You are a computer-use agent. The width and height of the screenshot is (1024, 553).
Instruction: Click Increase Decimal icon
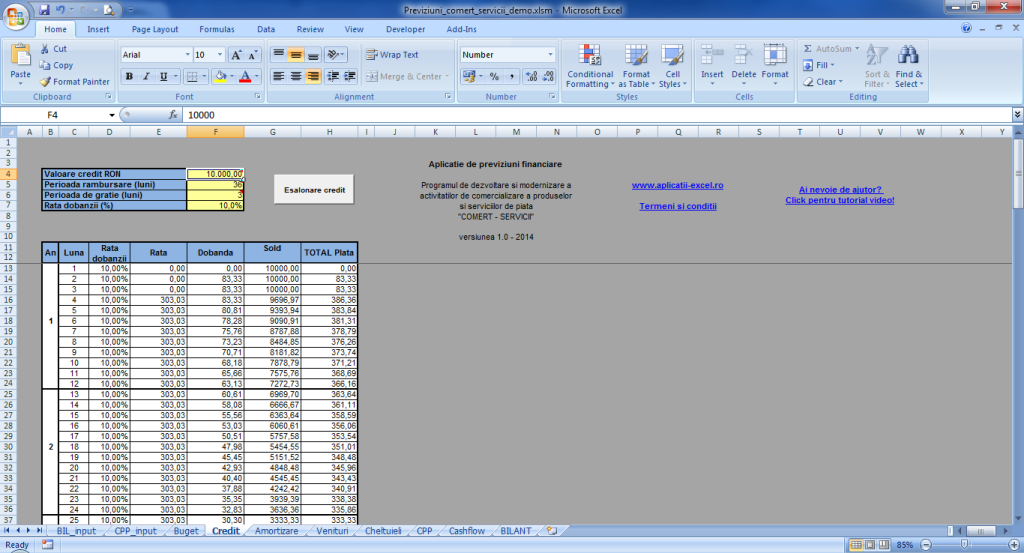[x=531, y=76]
